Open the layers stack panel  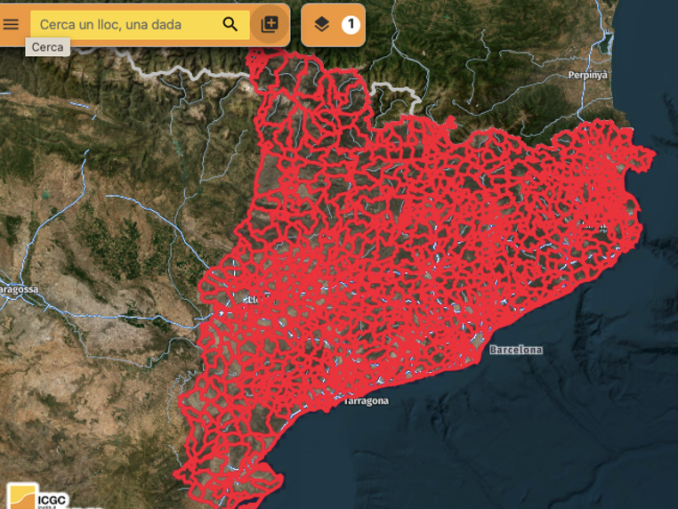(321, 24)
